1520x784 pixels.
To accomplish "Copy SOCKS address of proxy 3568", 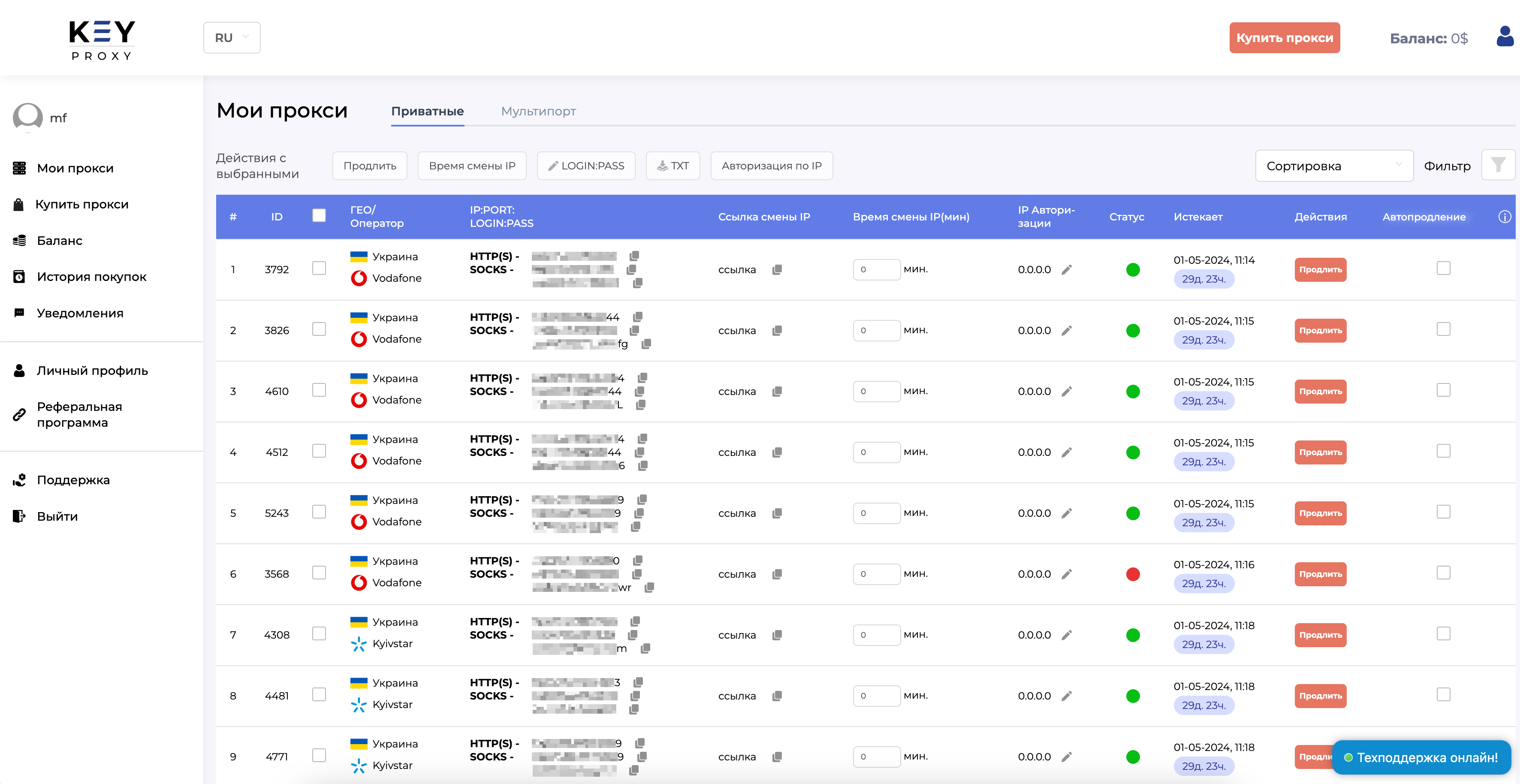I will (x=636, y=574).
